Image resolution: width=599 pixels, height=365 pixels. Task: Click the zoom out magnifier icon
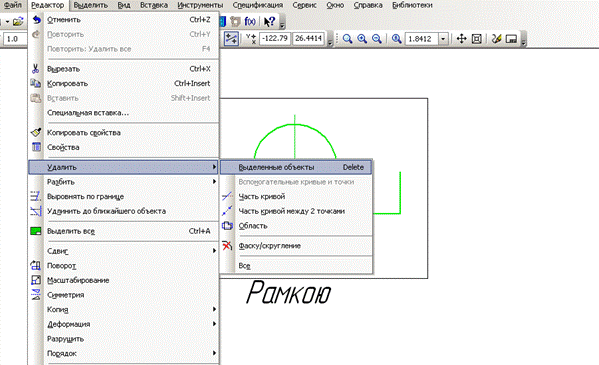377,39
